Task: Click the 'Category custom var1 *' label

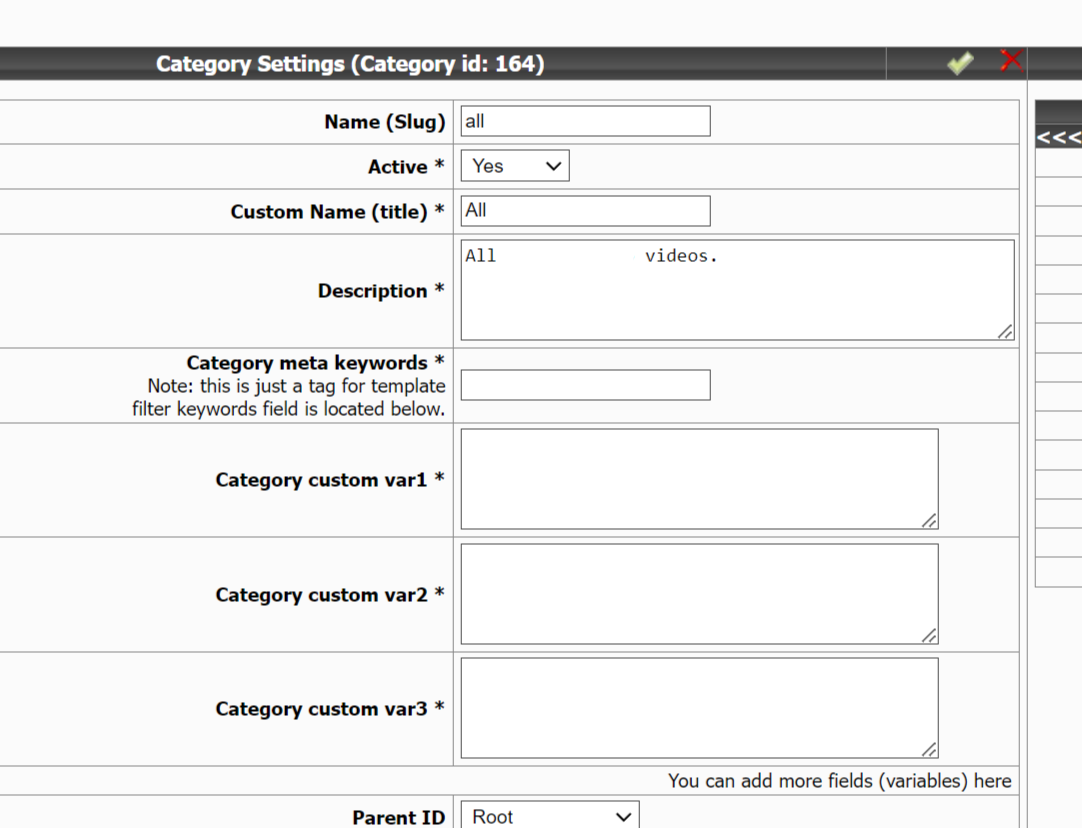Action: click(x=330, y=480)
